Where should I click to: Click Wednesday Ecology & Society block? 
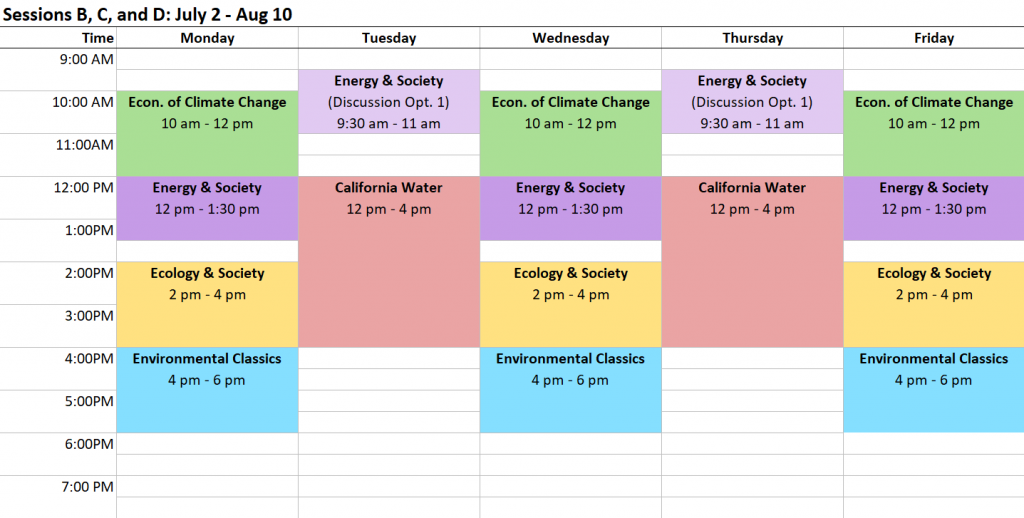click(x=570, y=304)
